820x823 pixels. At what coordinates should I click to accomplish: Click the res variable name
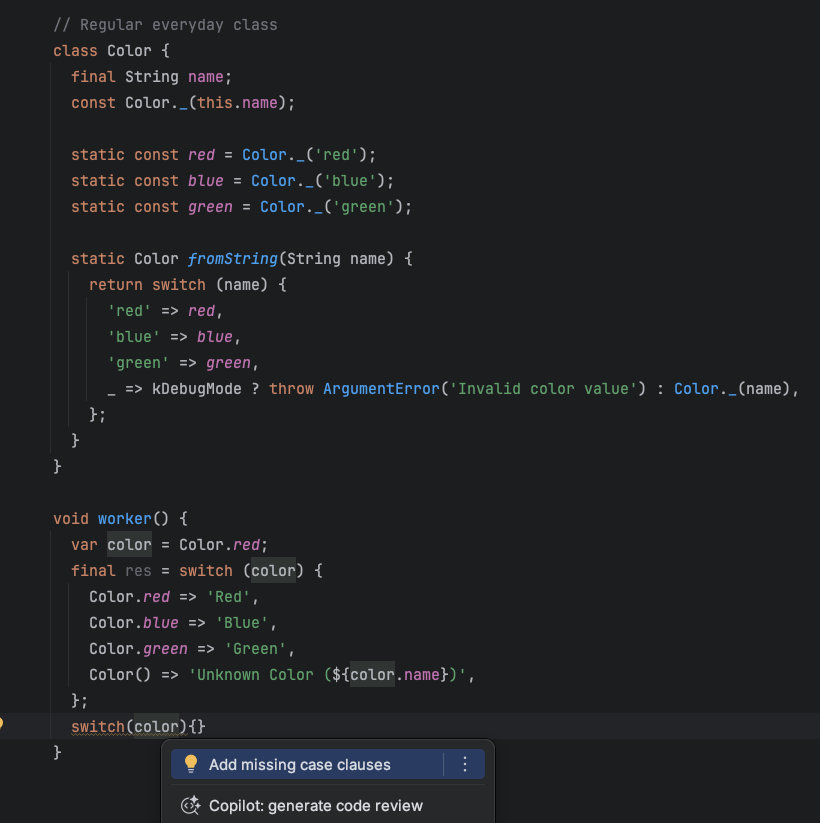point(138,571)
